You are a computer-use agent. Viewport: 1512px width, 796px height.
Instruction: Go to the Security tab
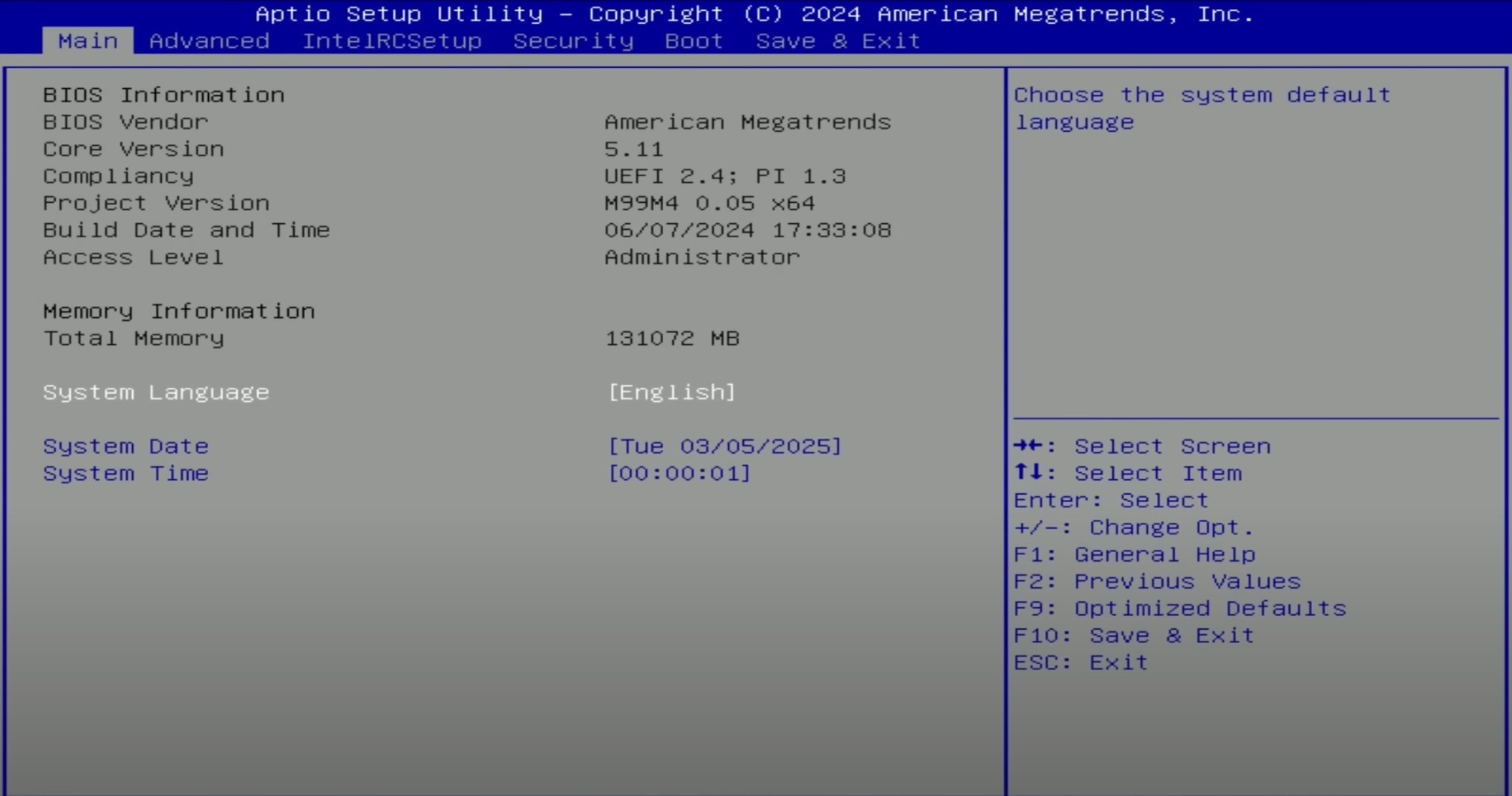pyautogui.click(x=573, y=41)
